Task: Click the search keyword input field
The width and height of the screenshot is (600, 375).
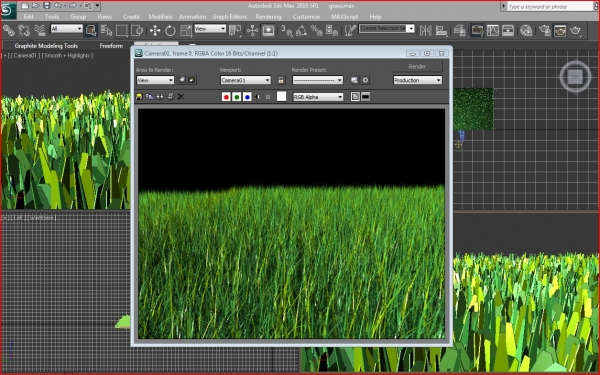Action: point(550,7)
